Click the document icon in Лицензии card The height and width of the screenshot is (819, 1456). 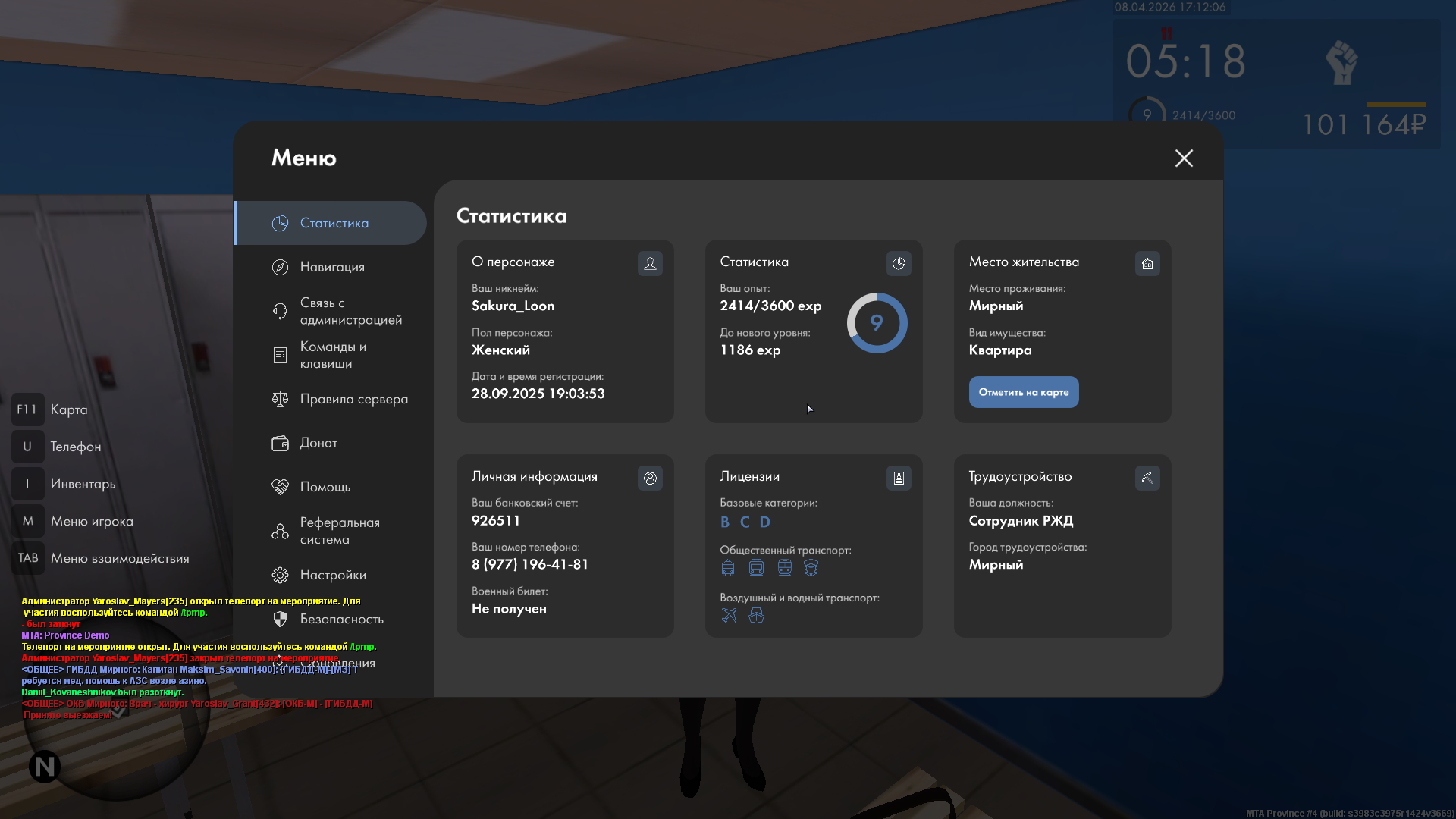pyautogui.click(x=899, y=478)
